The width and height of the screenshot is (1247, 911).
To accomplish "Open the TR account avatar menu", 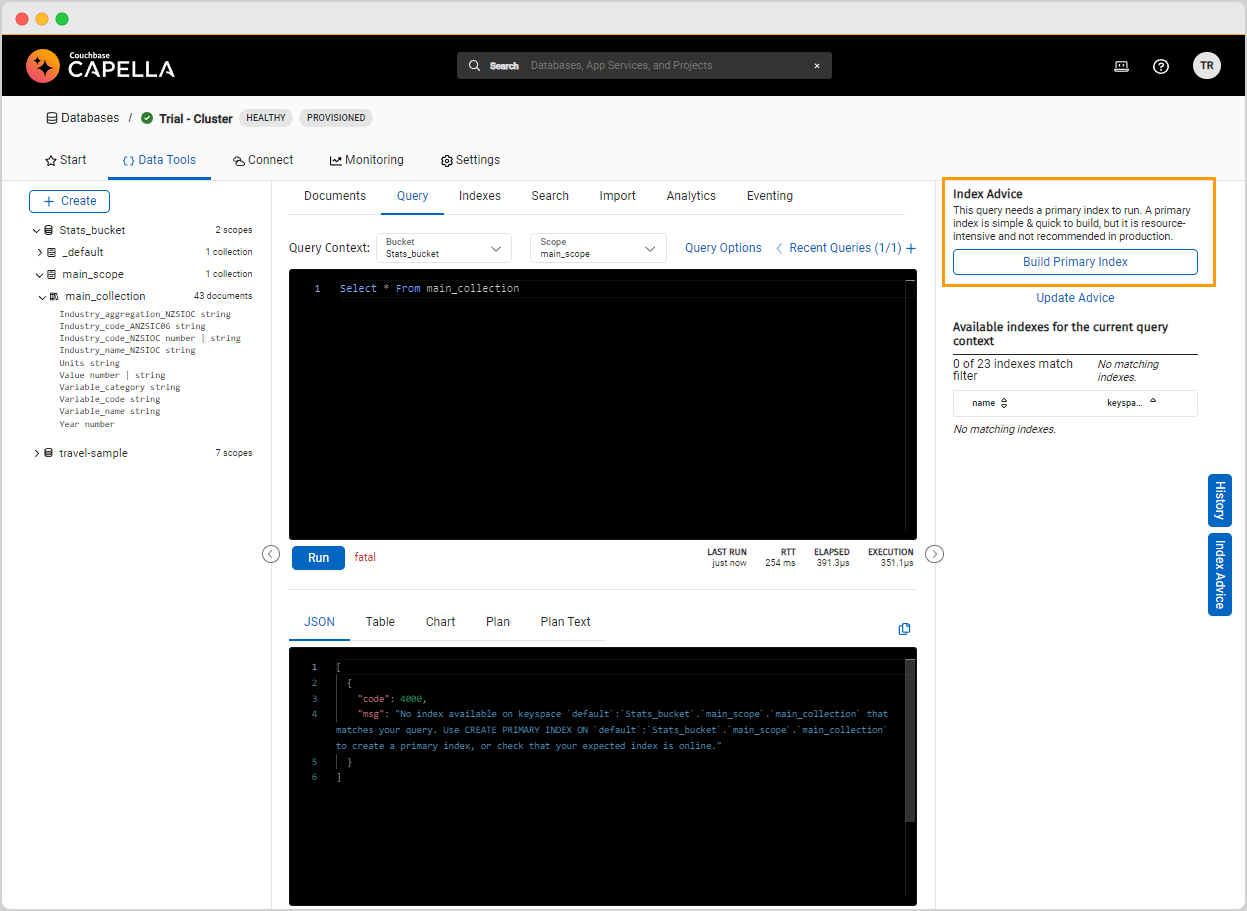I will pyautogui.click(x=1207, y=65).
